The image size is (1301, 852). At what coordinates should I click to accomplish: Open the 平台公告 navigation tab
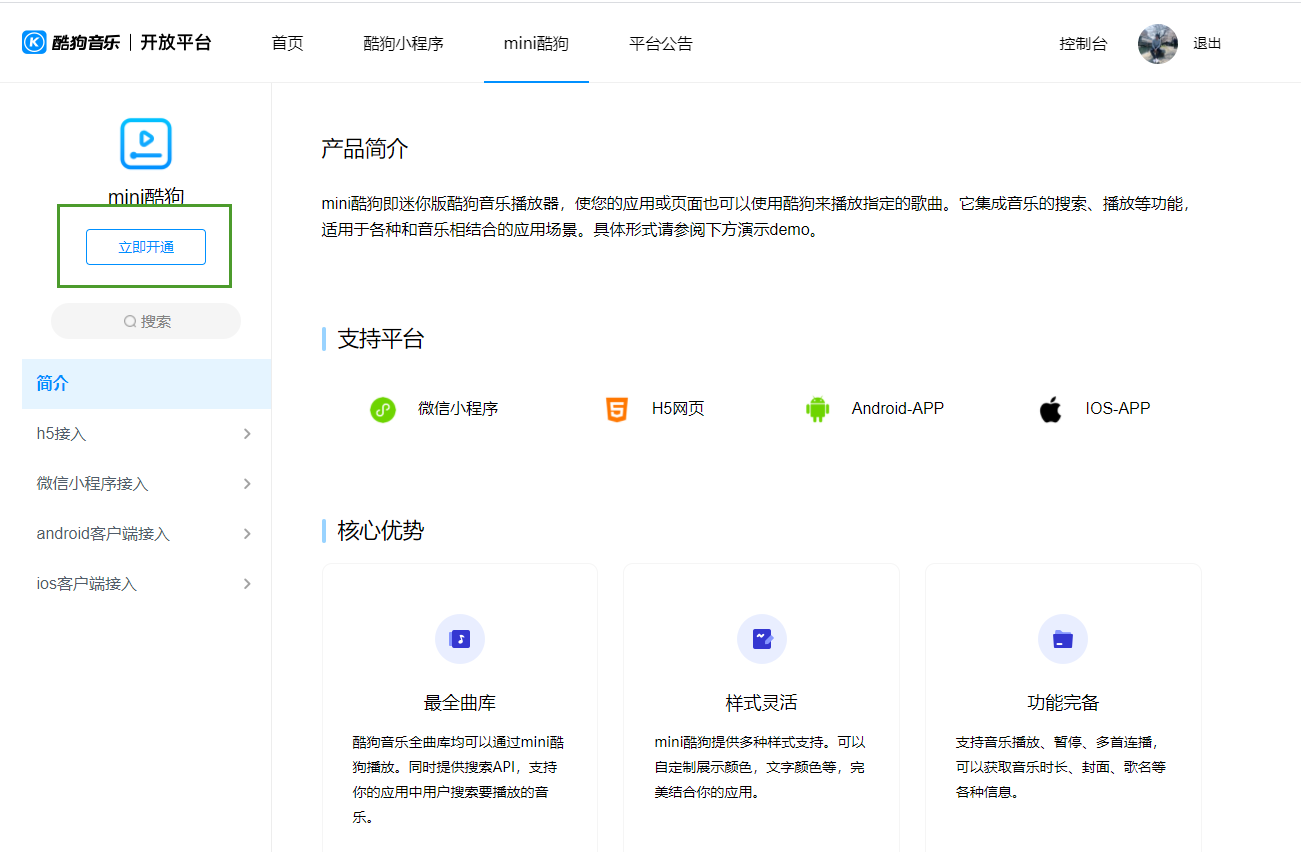pos(661,44)
